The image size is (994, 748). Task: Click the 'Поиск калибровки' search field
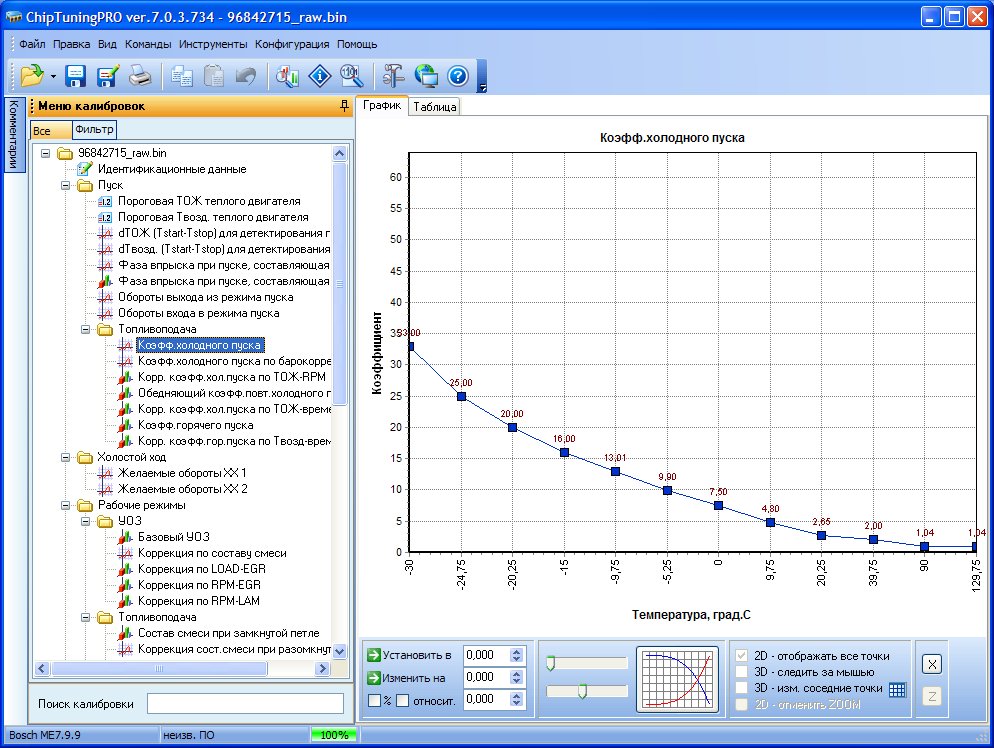click(x=245, y=704)
